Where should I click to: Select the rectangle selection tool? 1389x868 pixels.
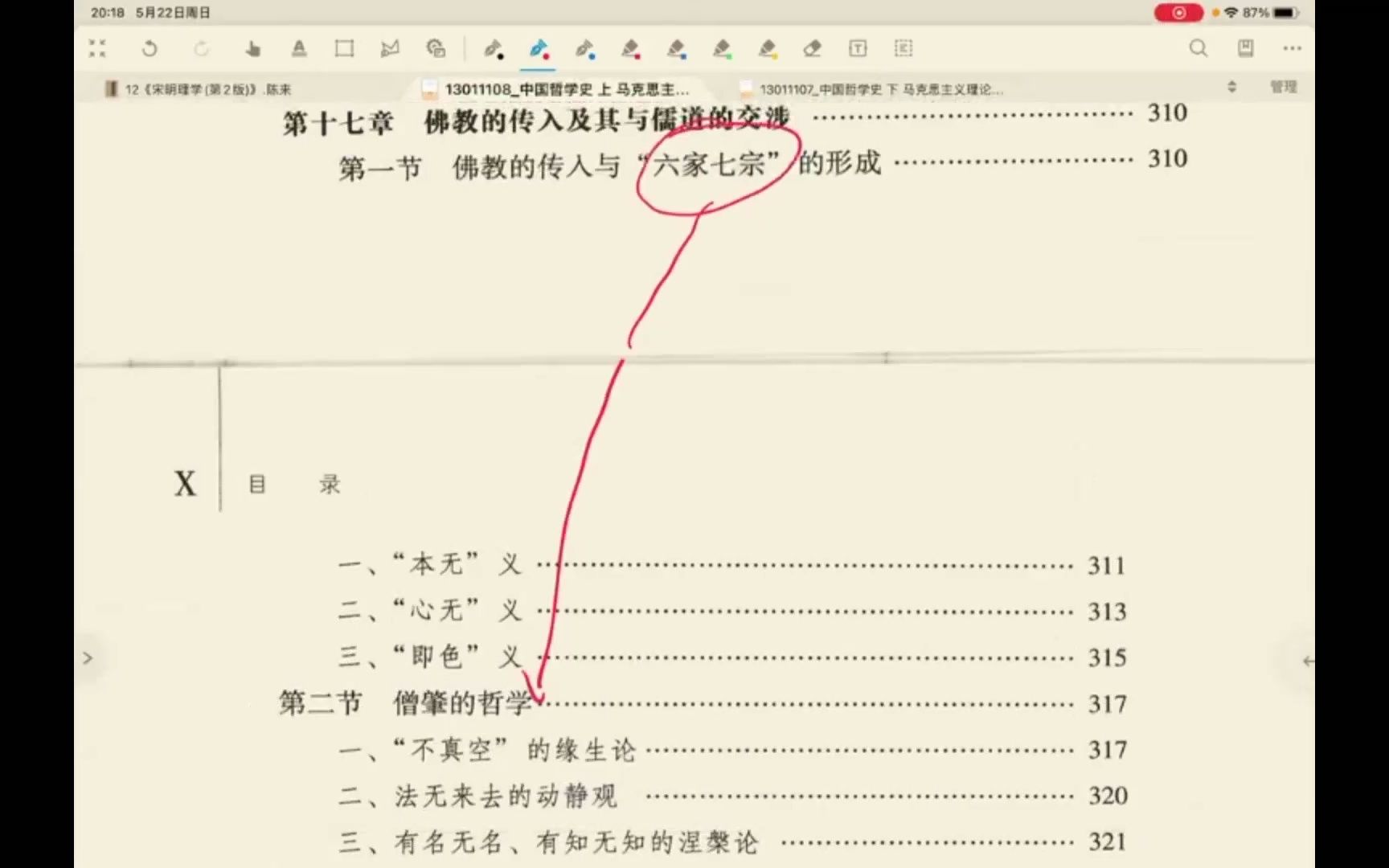[x=344, y=49]
